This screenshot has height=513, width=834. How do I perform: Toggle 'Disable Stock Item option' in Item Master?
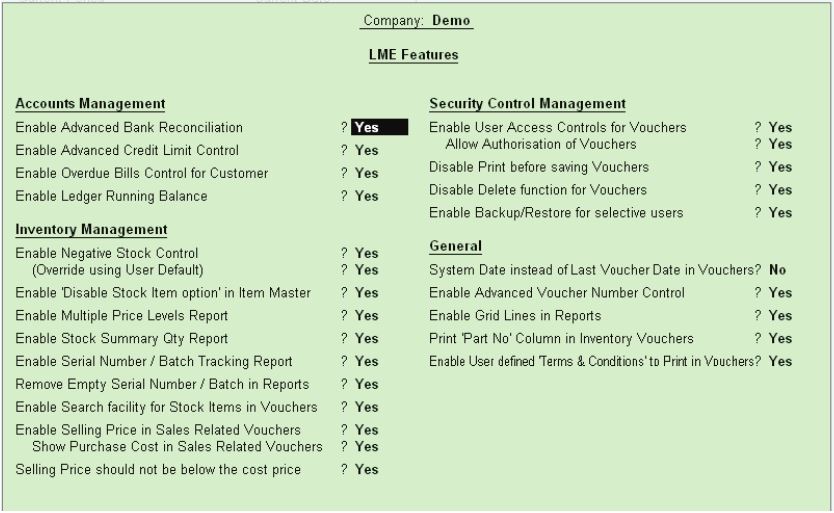(x=367, y=293)
